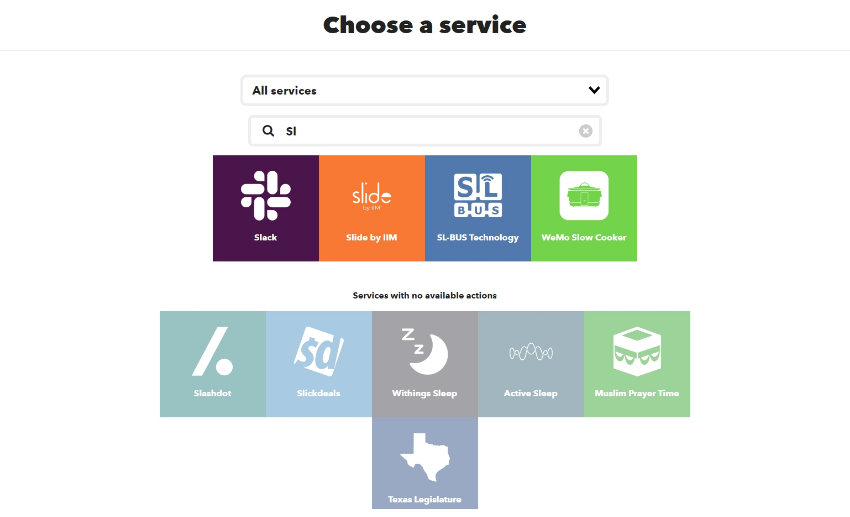The width and height of the screenshot is (850, 517).
Task: Click the SL-BUS logo image
Action: click(478, 196)
